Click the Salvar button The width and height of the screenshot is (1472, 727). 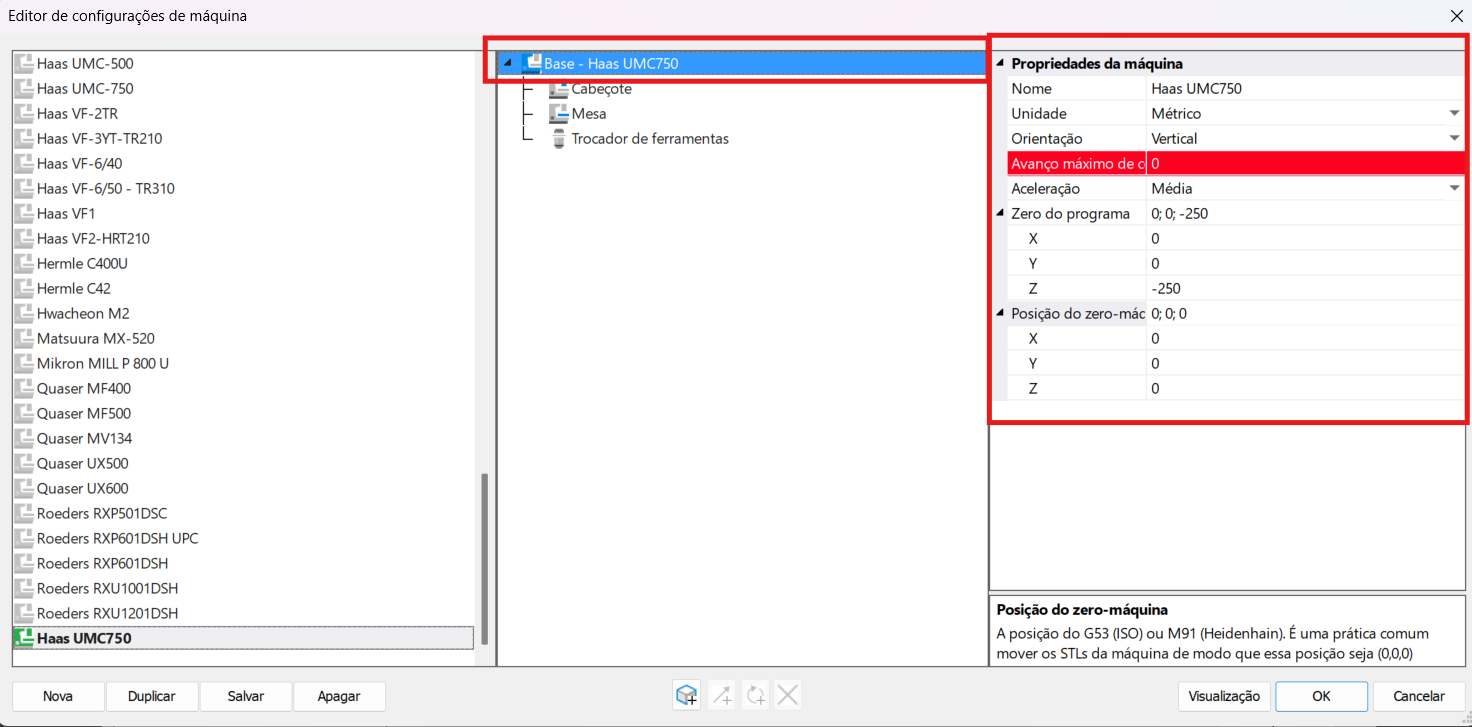coord(246,696)
